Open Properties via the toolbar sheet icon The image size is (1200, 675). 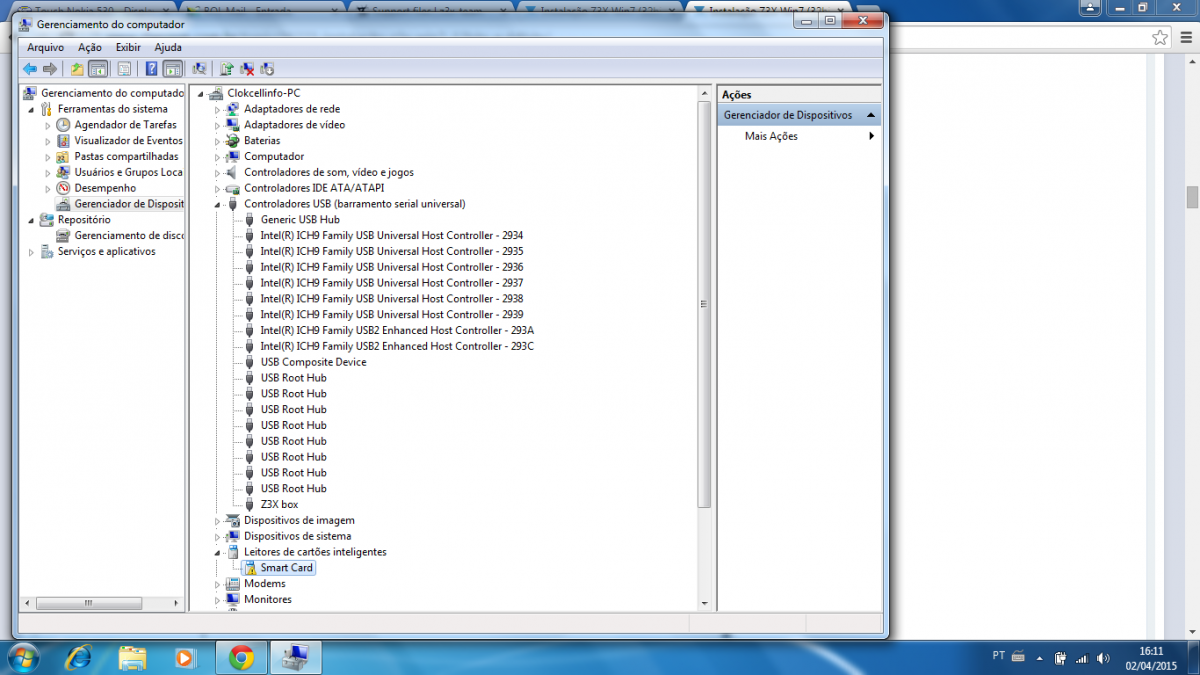pyautogui.click(x=124, y=69)
